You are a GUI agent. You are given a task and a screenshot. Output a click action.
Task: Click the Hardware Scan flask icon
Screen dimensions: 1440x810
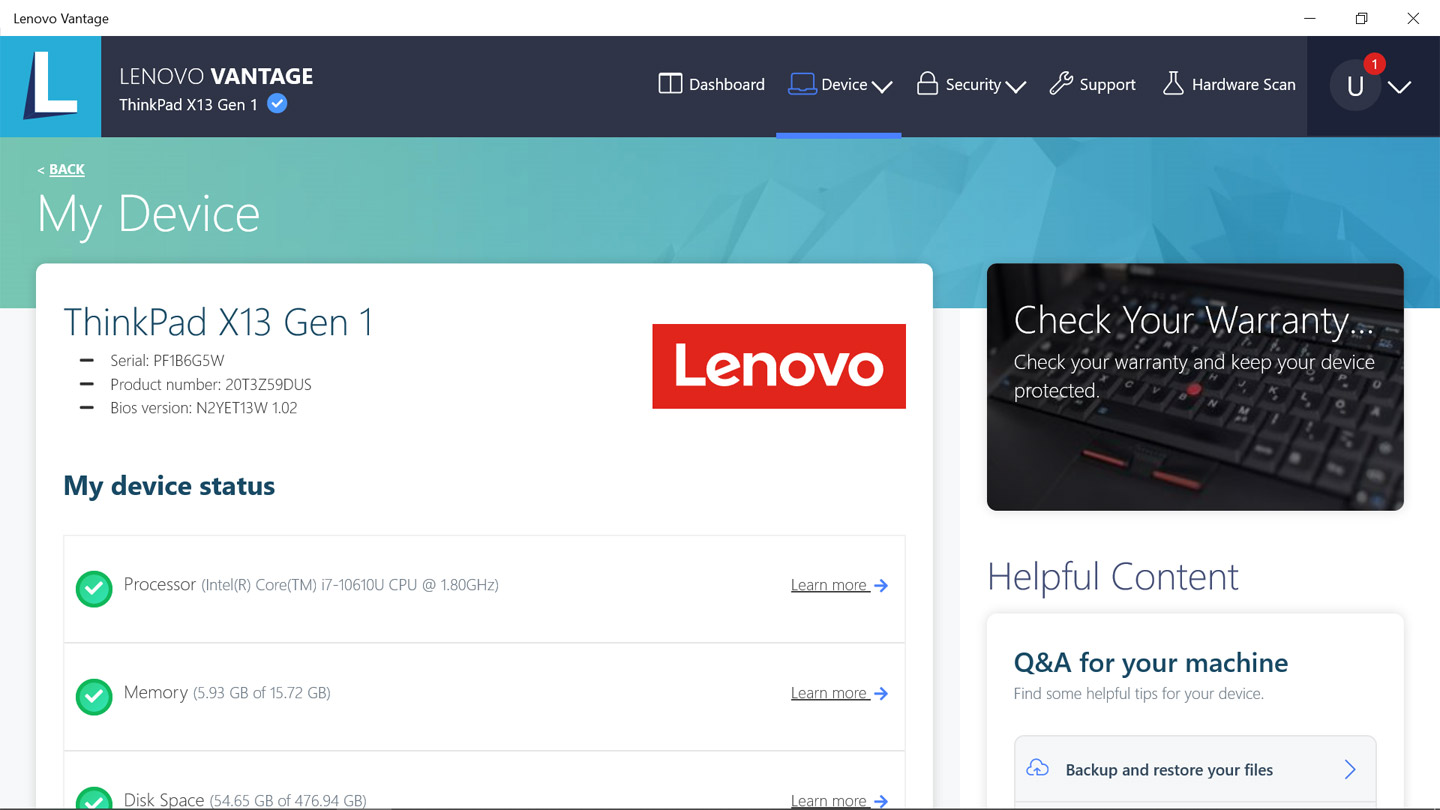[1173, 84]
